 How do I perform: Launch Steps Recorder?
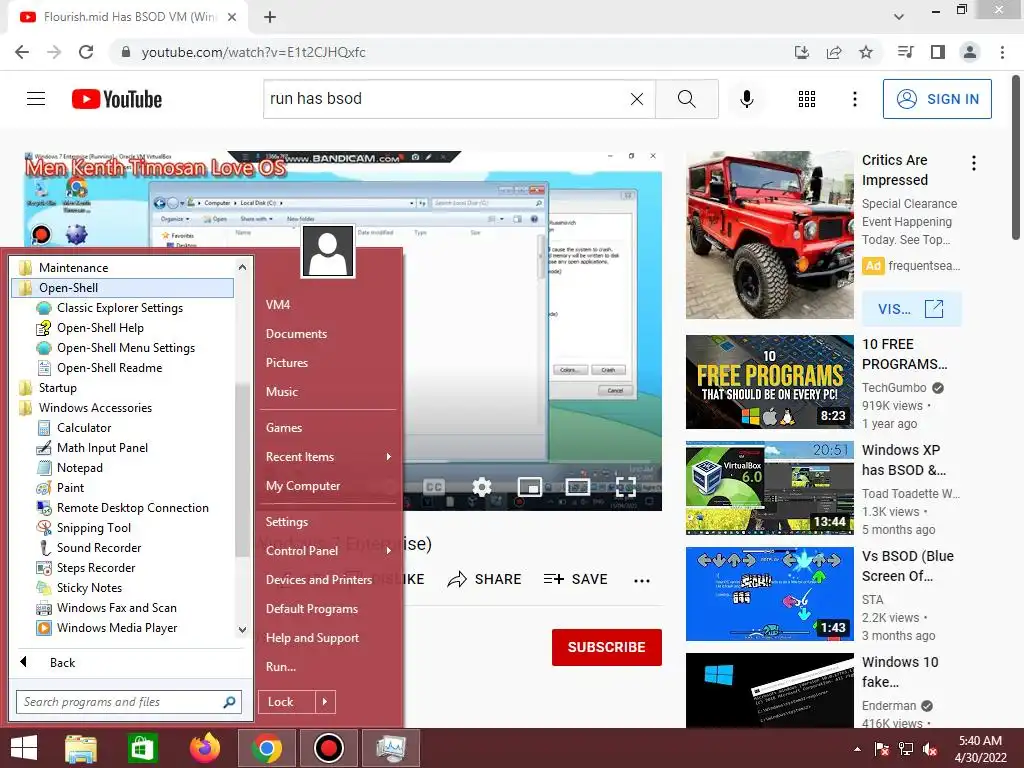click(95, 568)
